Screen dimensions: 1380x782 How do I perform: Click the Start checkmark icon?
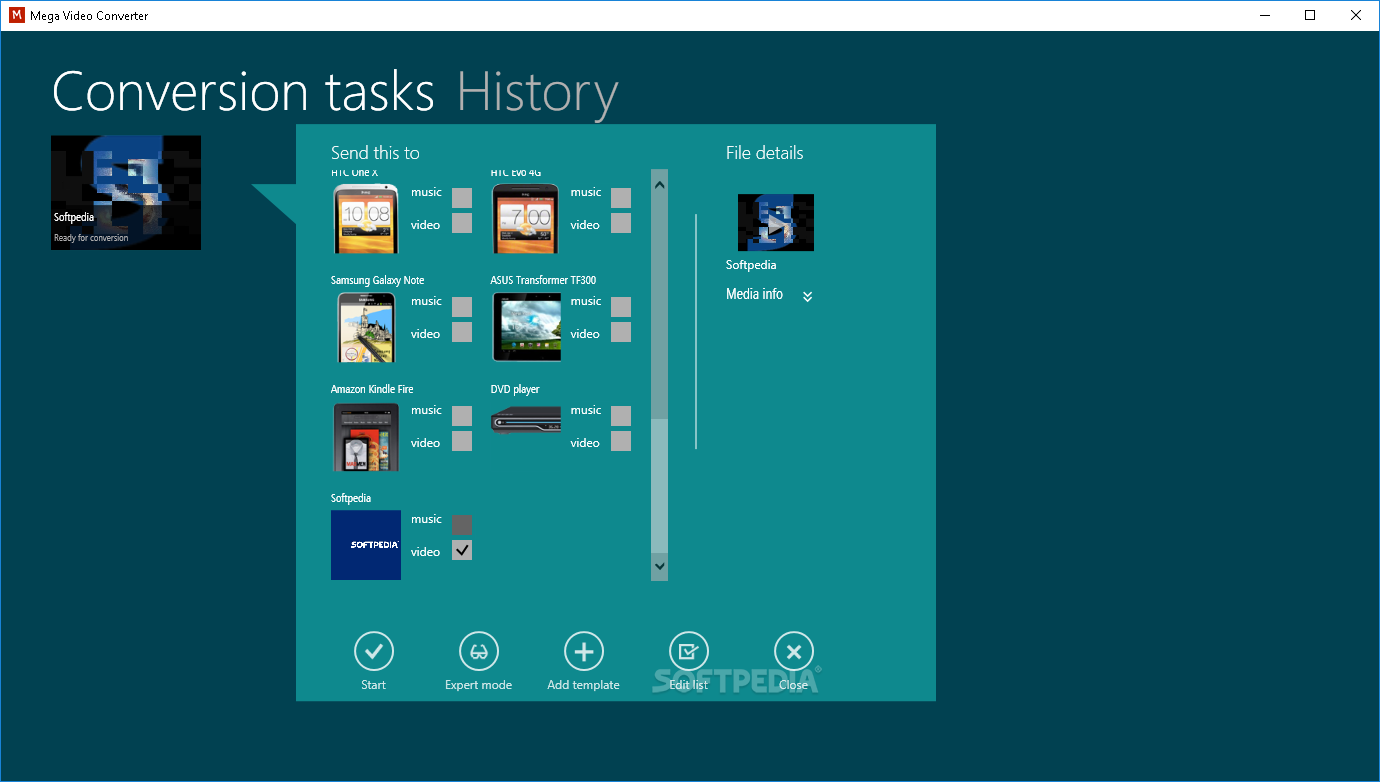[x=374, y=652]
